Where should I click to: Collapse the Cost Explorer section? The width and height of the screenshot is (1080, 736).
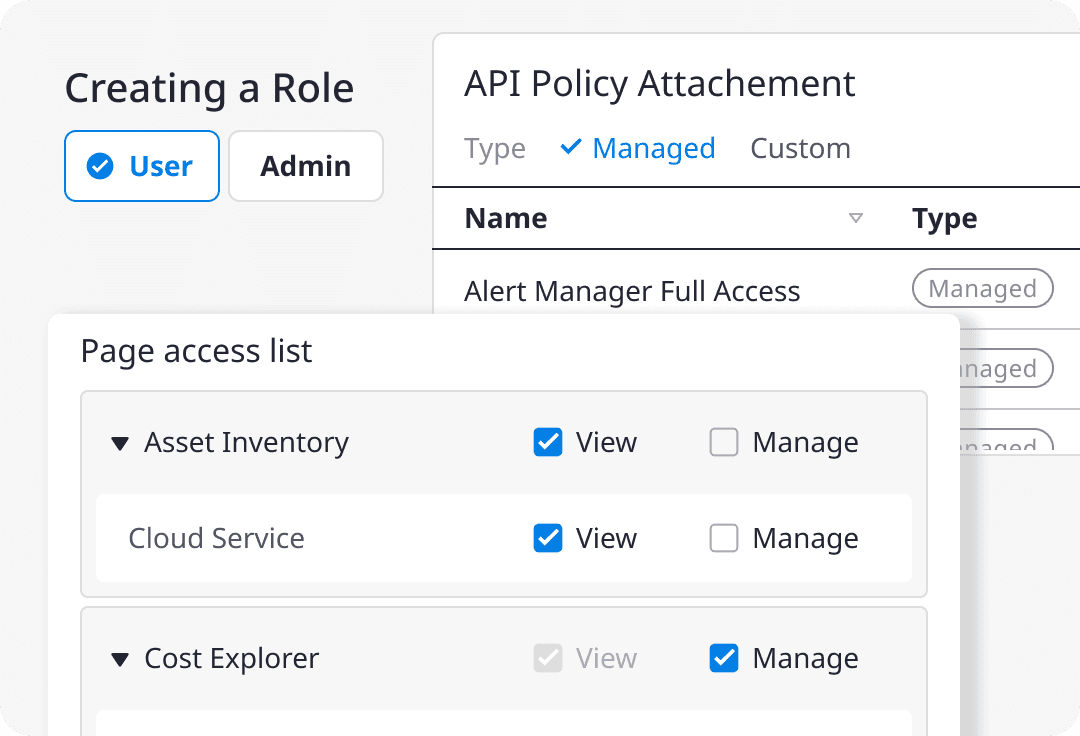coord(120,659)
